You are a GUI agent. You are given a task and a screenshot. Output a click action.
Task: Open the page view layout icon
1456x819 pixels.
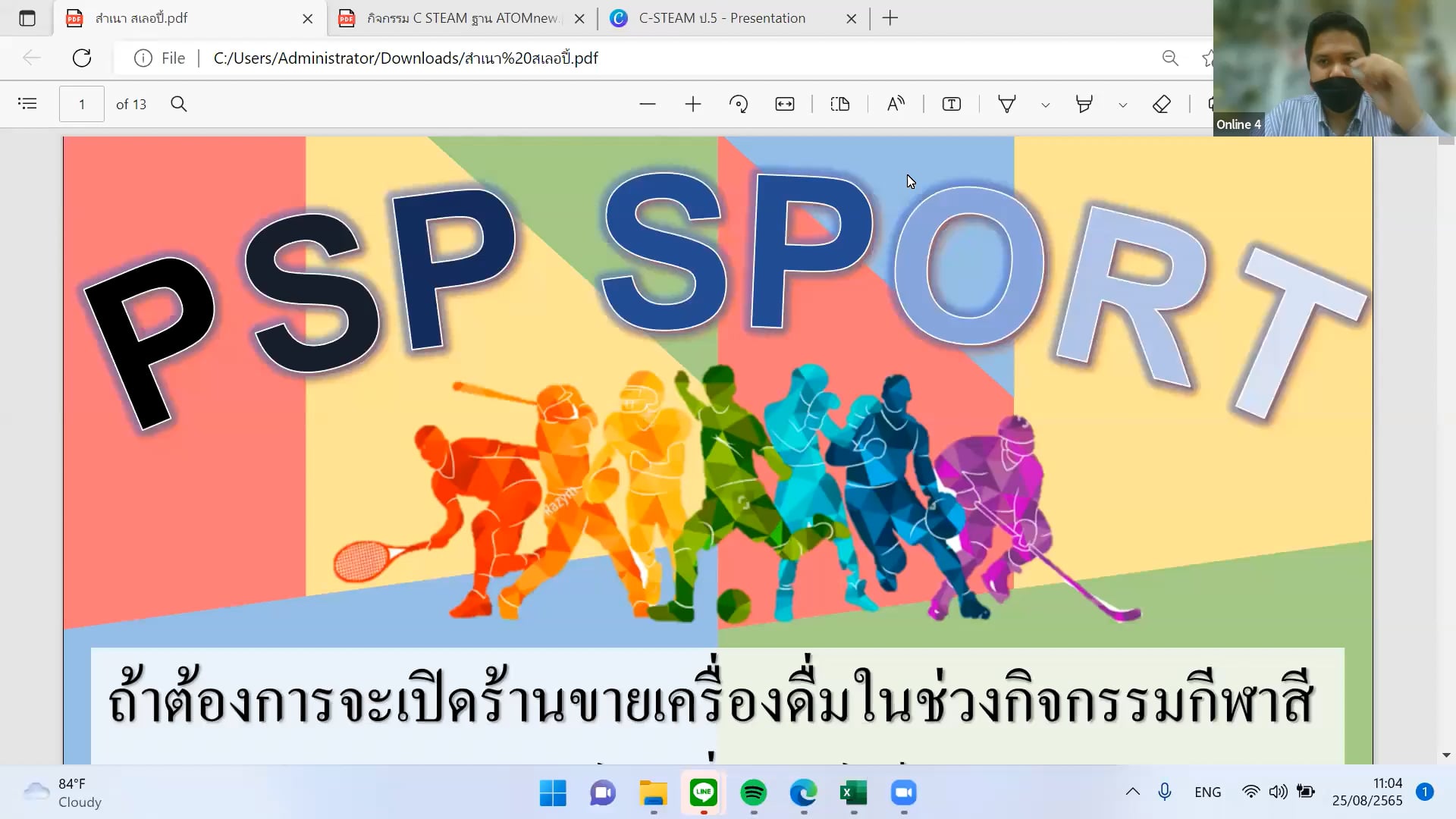[x=839, y=104]
